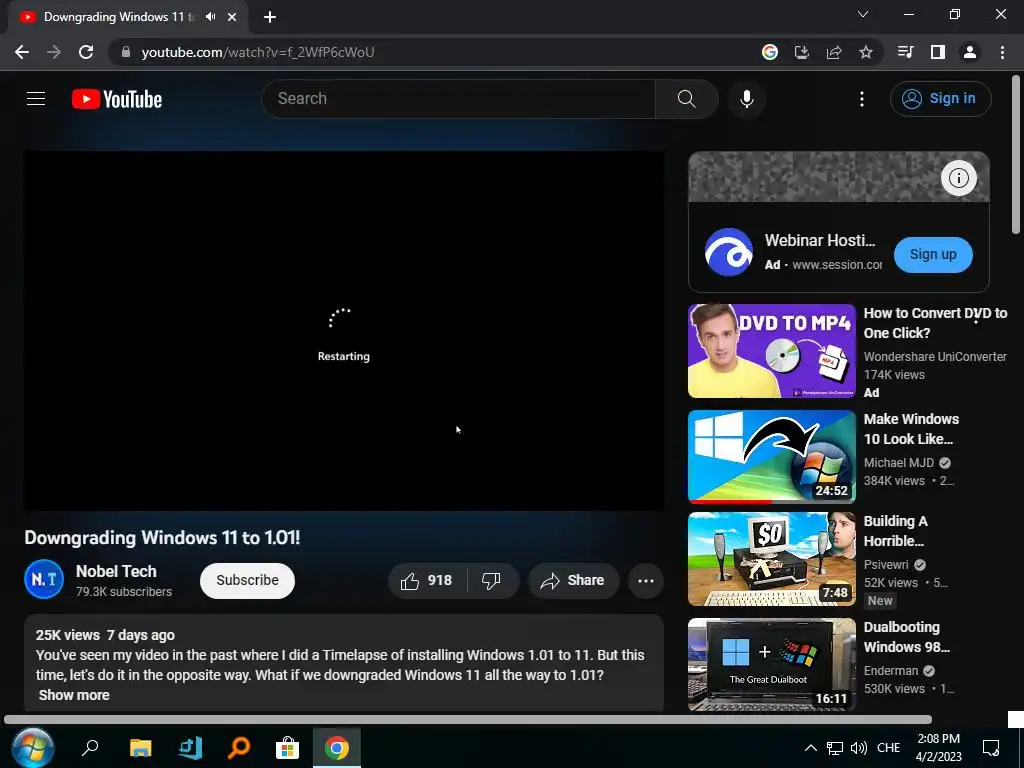Switch input language CHE

pos(888,748)
